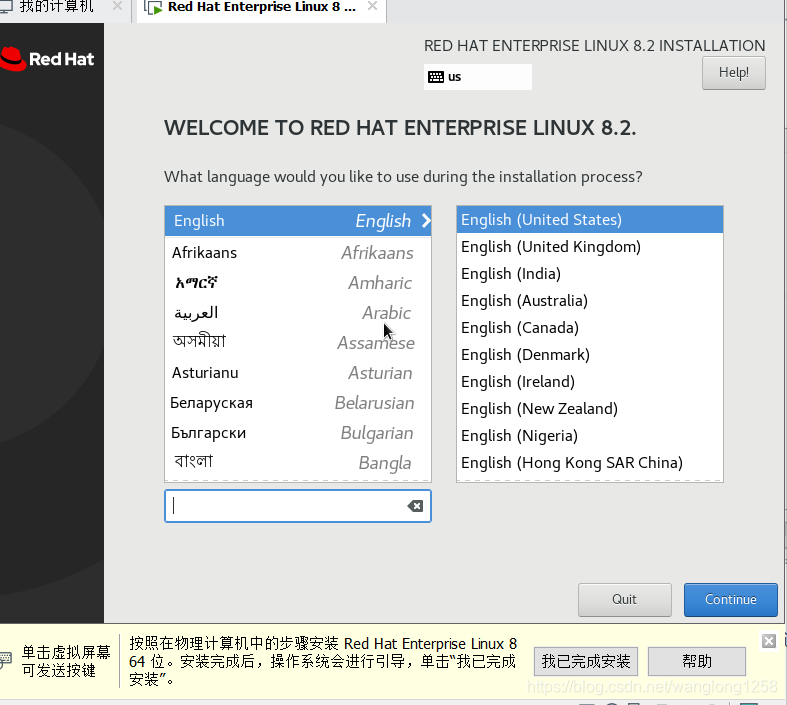Select Afrikaans in the language list

tap(298, 252)
